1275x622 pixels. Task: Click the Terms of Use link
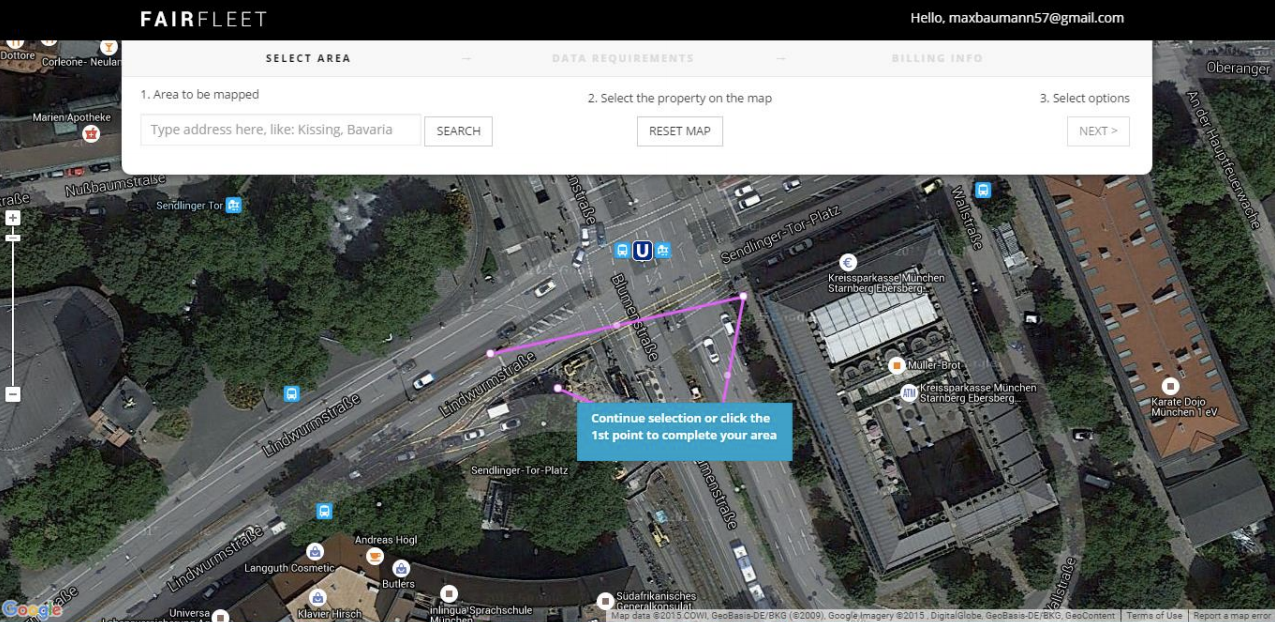click(1154, 616)
